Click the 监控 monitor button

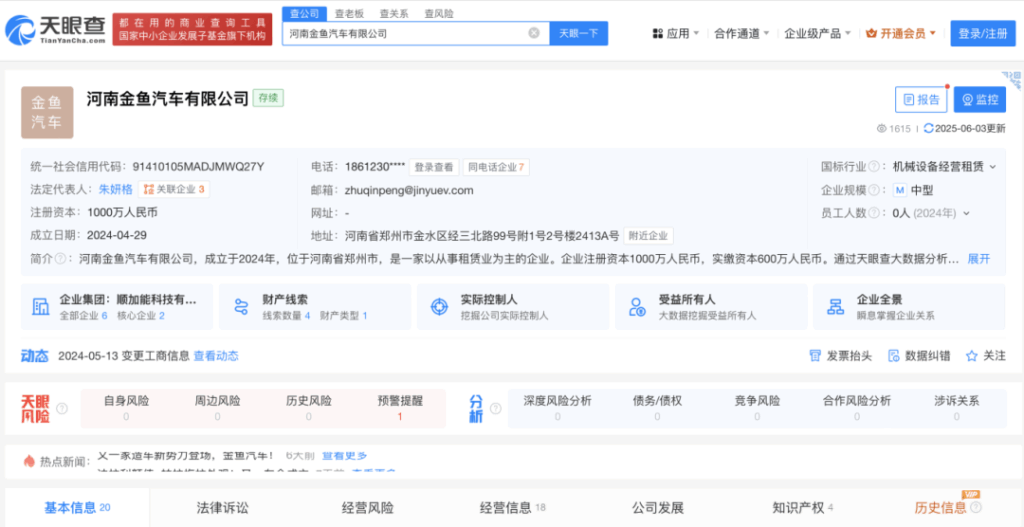point(978,100)
